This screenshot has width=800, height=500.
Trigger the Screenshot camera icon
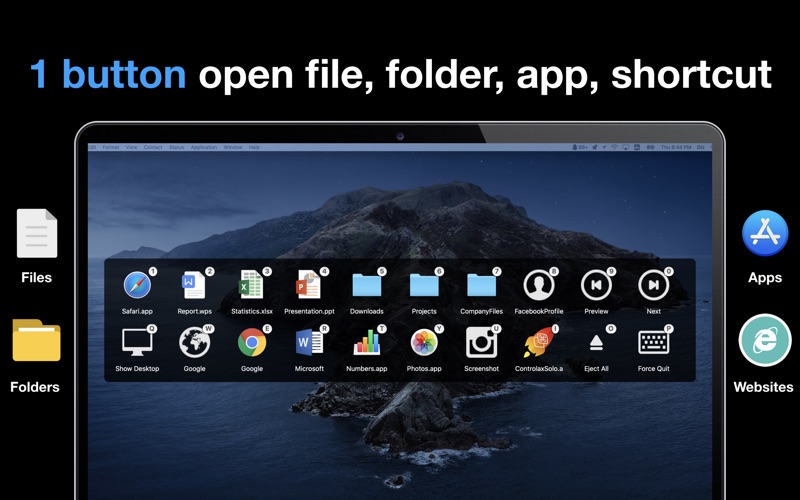(x=481, y=342)
